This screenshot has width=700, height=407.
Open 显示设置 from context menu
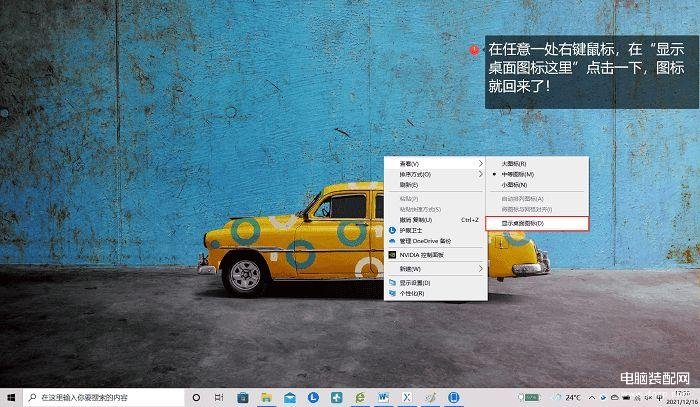click(x=415, y=283)
